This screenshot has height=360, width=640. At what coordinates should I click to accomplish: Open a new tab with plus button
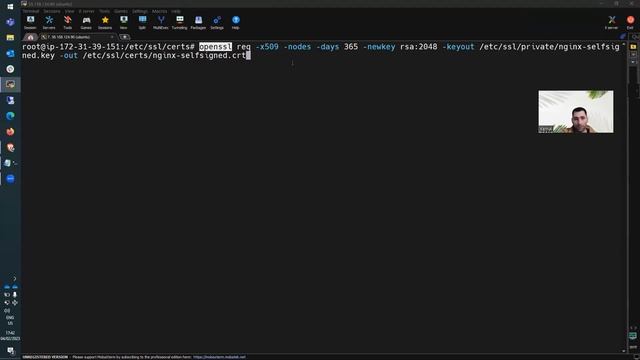(125, 37)
